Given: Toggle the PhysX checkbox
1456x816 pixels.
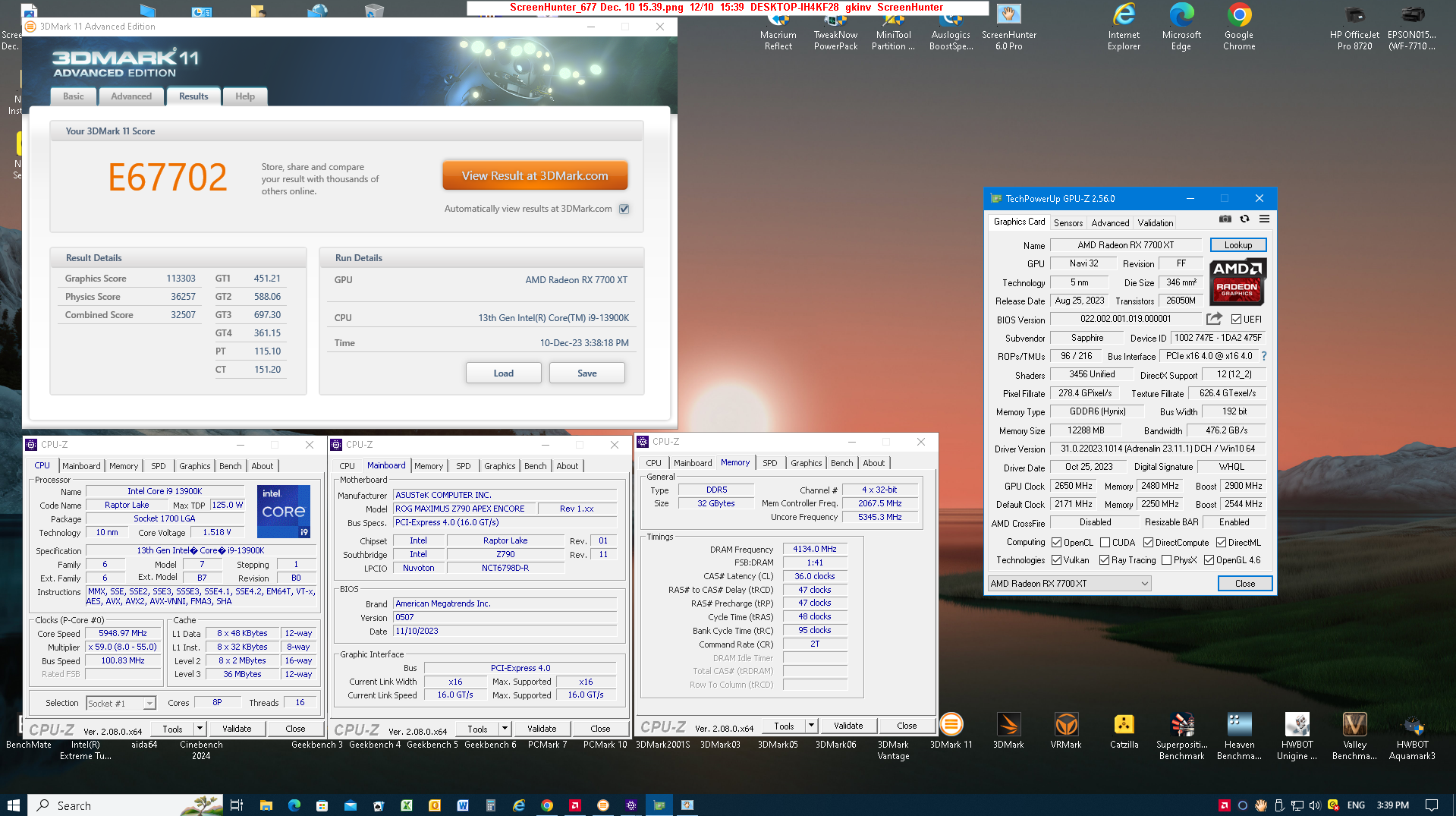Looking at the screenshot, I should pos(1166,560).
